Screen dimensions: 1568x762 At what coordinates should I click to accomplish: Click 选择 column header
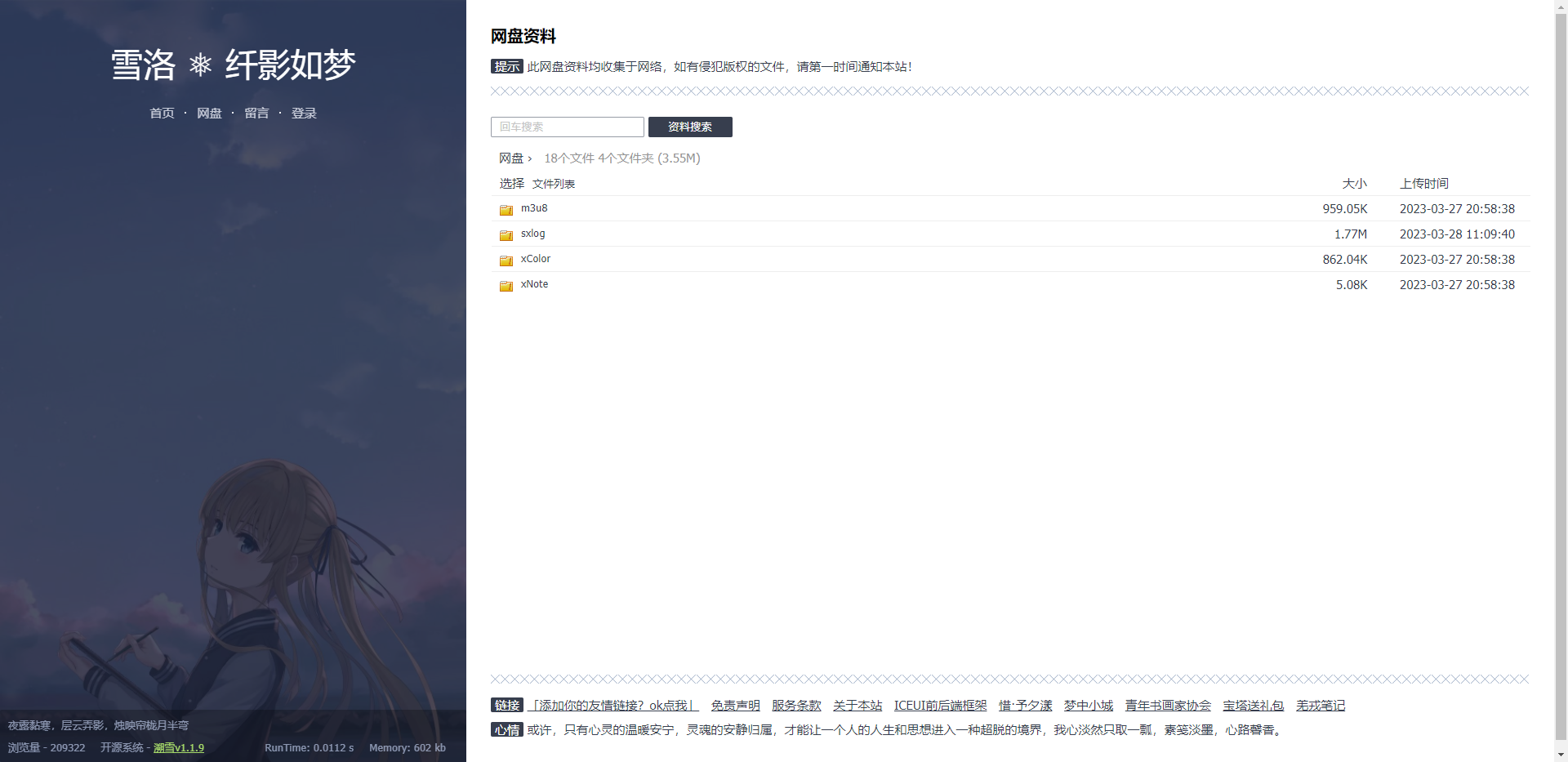coord(512,184)
